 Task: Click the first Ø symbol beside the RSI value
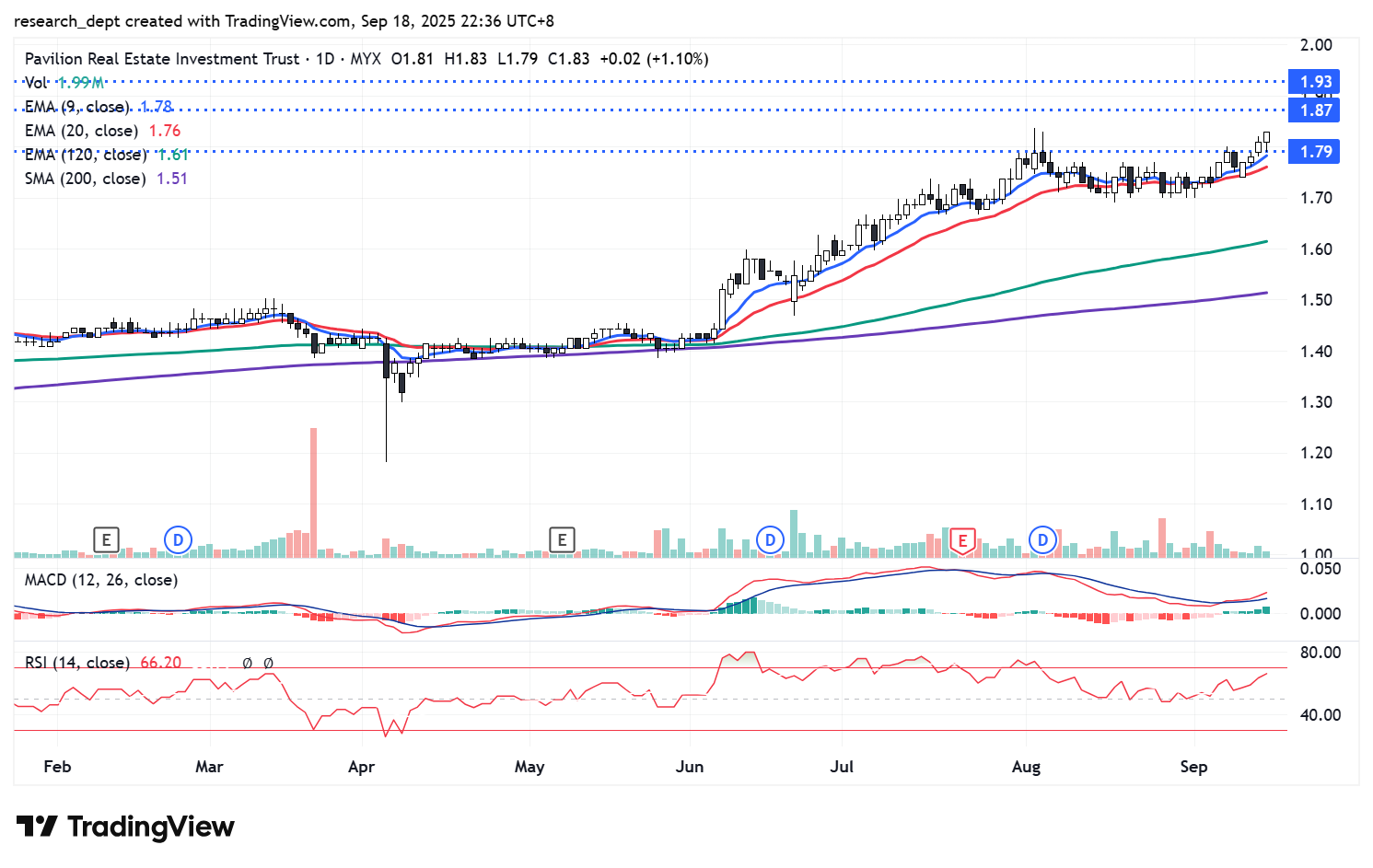(x=247, y=663)
